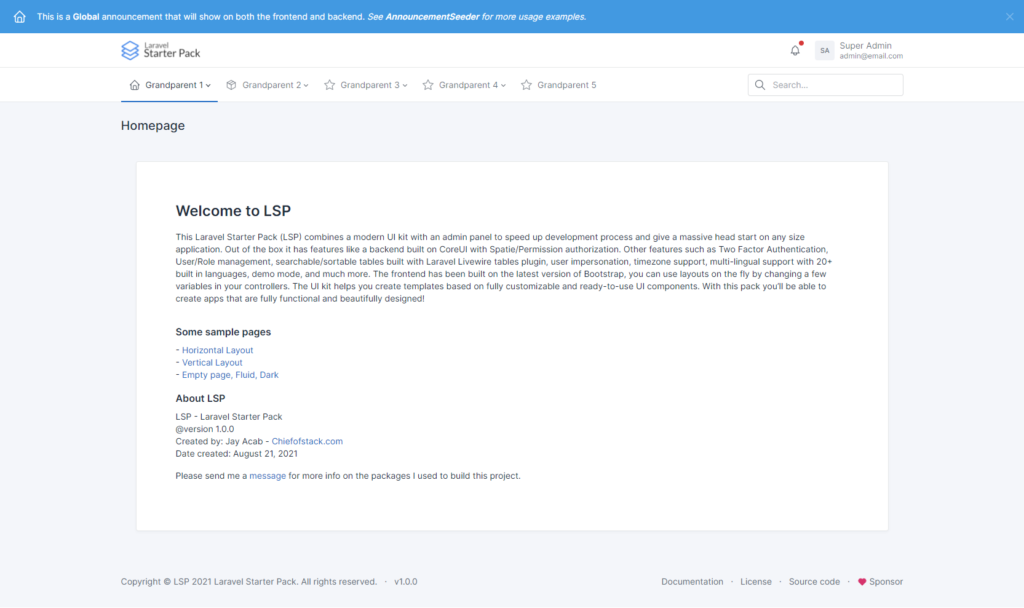Image resolution: width=1024 pixels, height=608 pixels.
Task: Click the Laravel Starter Pack logo
Action: (161, 50)
